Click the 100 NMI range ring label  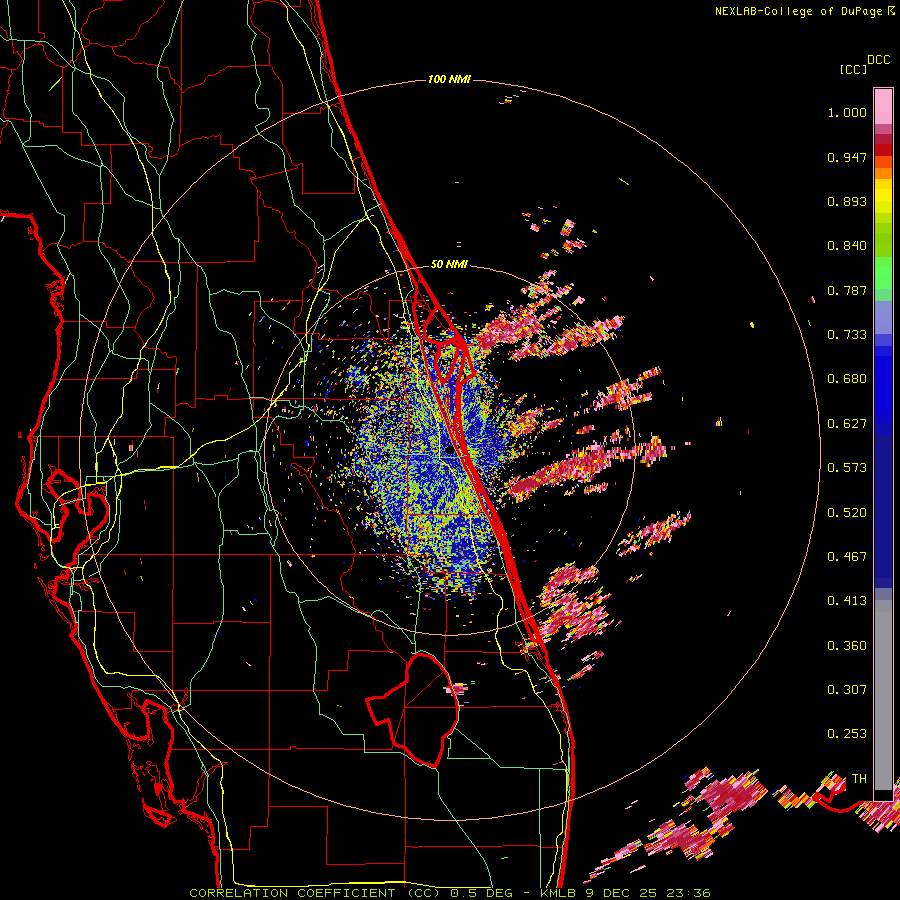click(x=449, y=79)
